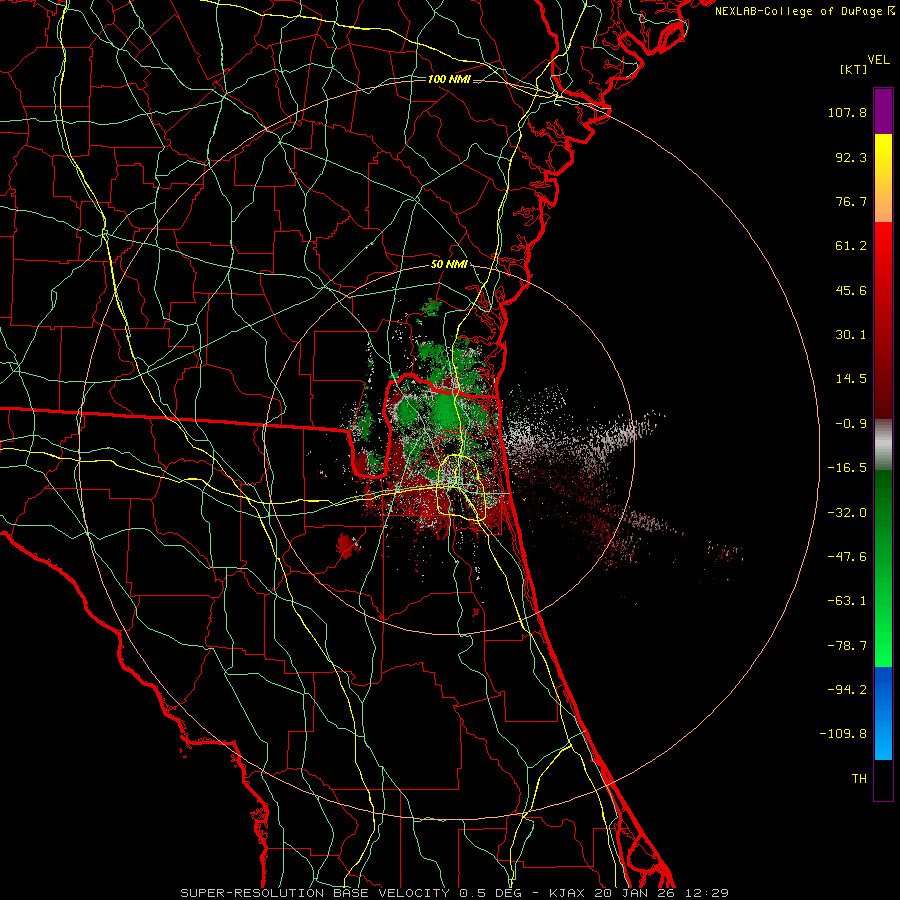Pick the purple segment of the color bar

coord(883,111)
